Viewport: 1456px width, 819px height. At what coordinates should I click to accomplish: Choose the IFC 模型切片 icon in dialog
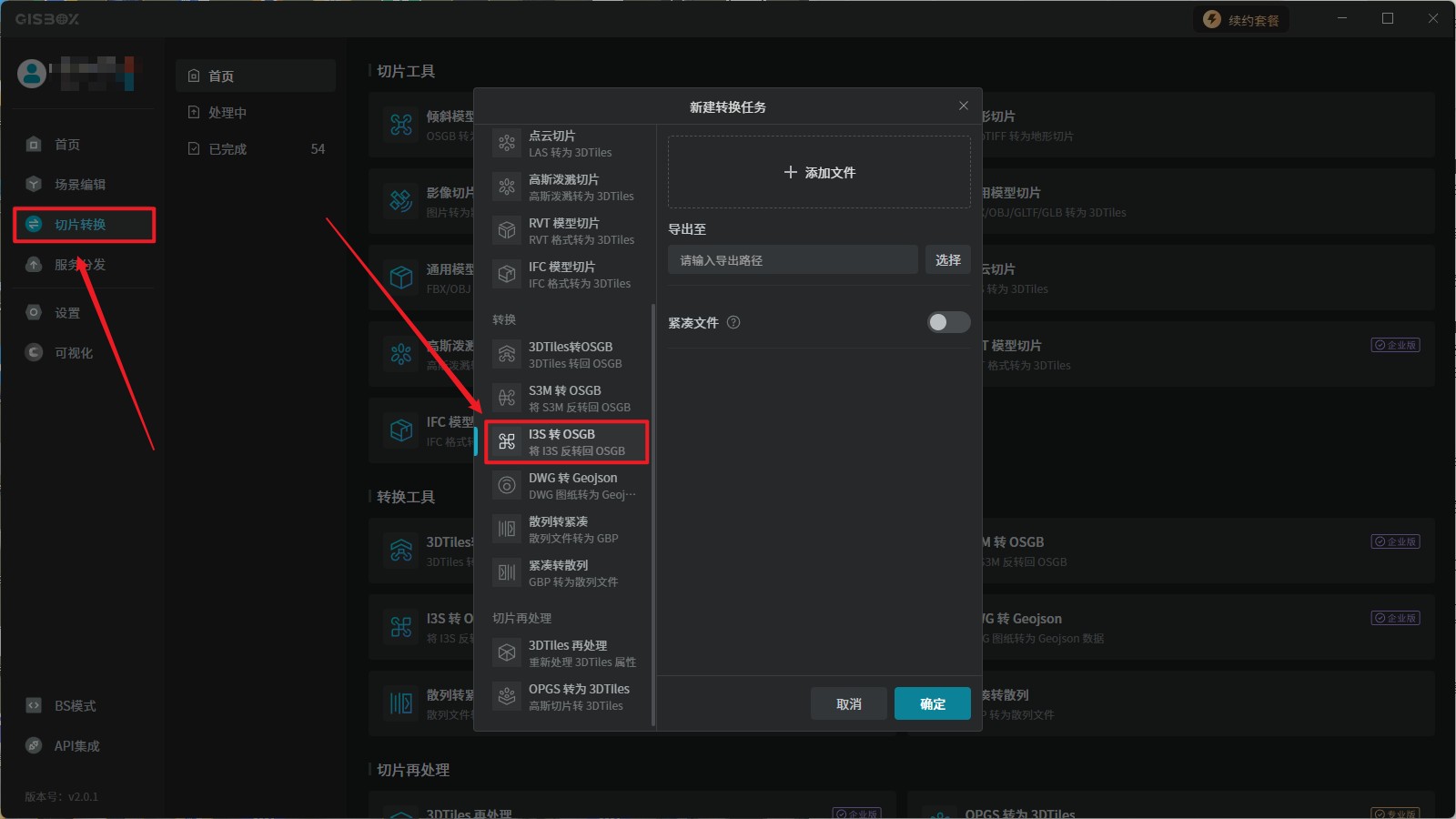point(507,274)
